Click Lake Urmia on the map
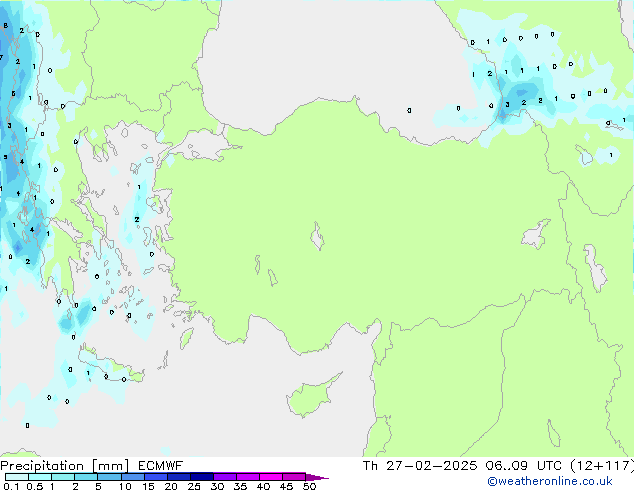Viewport: 634px width, 490px height. tap(595, 268)
